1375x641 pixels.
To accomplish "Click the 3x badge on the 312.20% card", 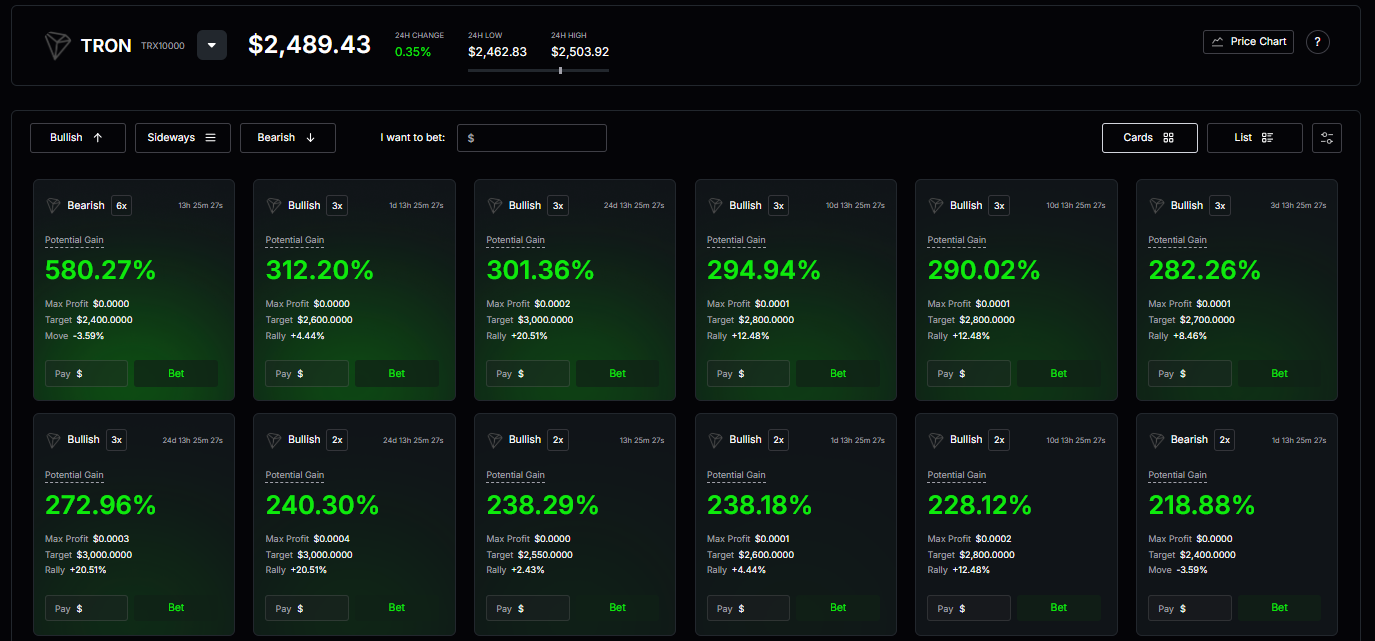I will coord(338,205).
